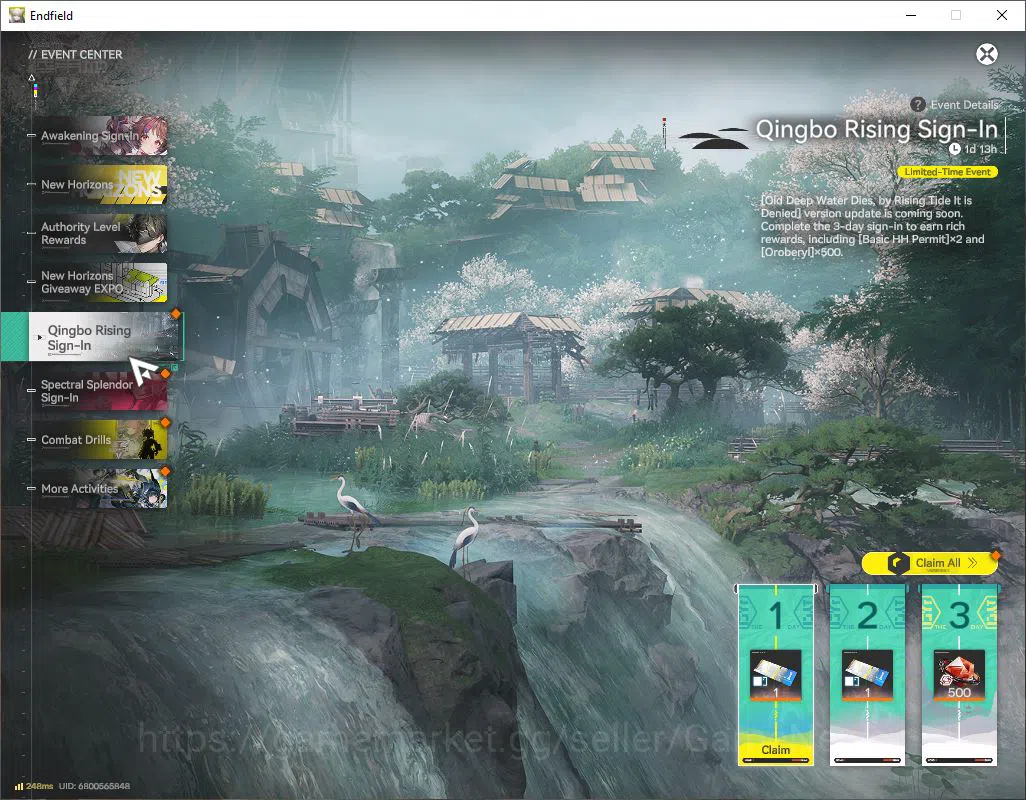Minimize the Endfield window
This screenshot has height=800, width=1026.
(x=911, y=15)
